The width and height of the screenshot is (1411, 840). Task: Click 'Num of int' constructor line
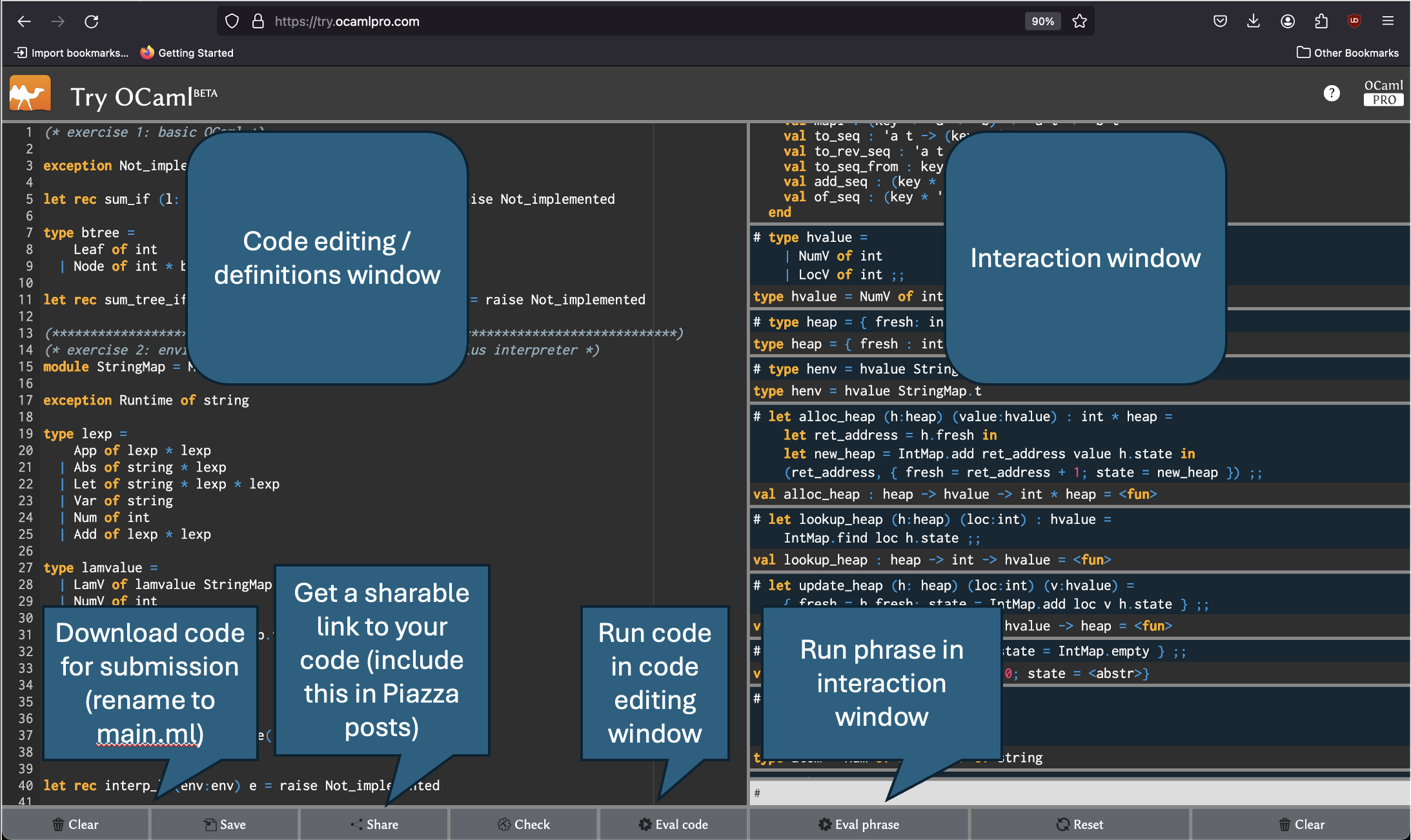coord(112,517)
